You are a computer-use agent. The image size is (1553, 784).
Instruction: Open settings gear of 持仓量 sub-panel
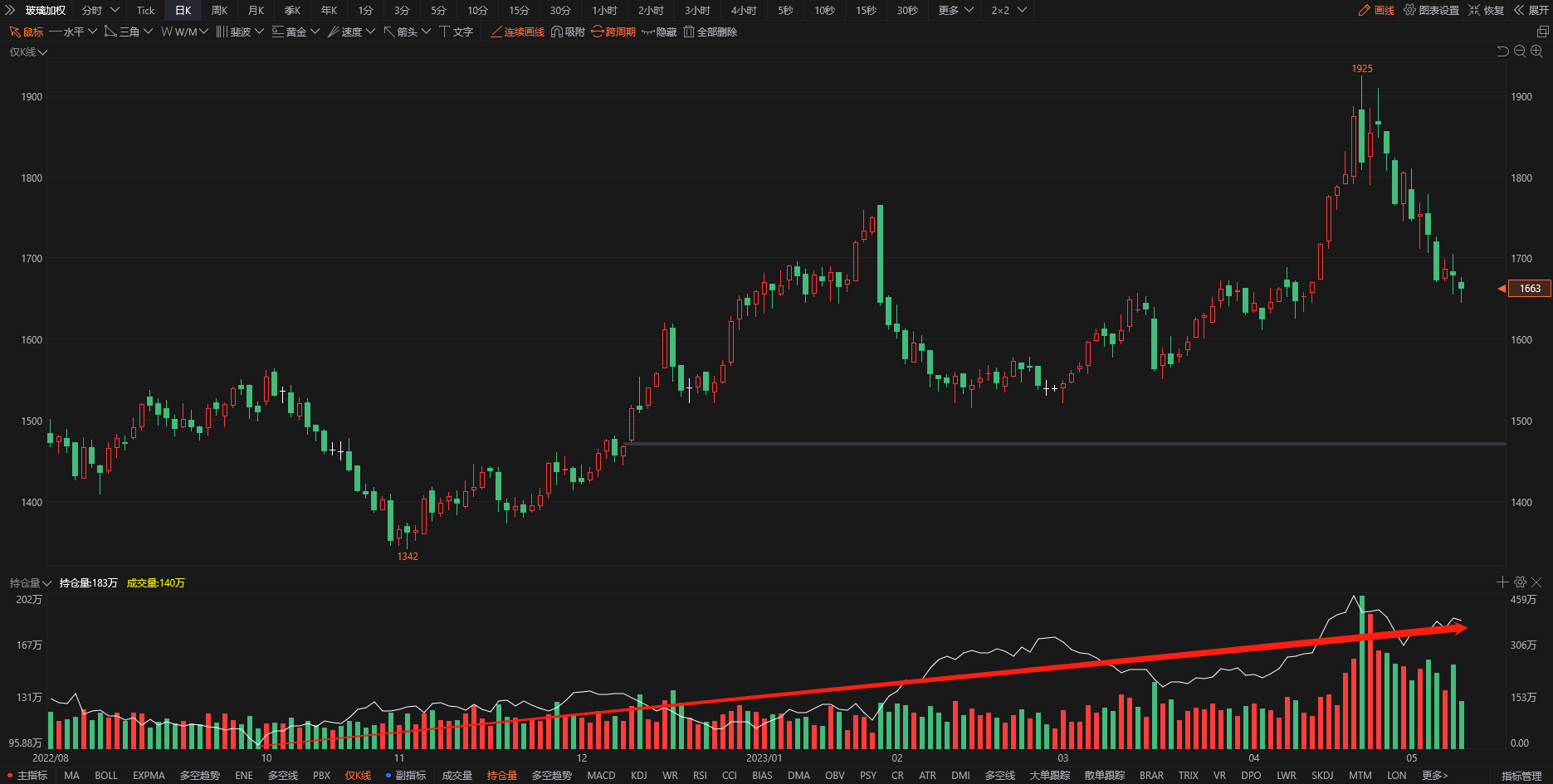(x=1520, y=582)
